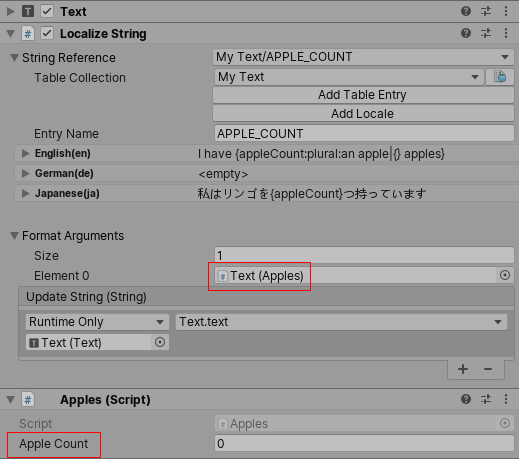Open presets for the Text component
The width and height of the screenshot is (519, 459).
point(486,11)
